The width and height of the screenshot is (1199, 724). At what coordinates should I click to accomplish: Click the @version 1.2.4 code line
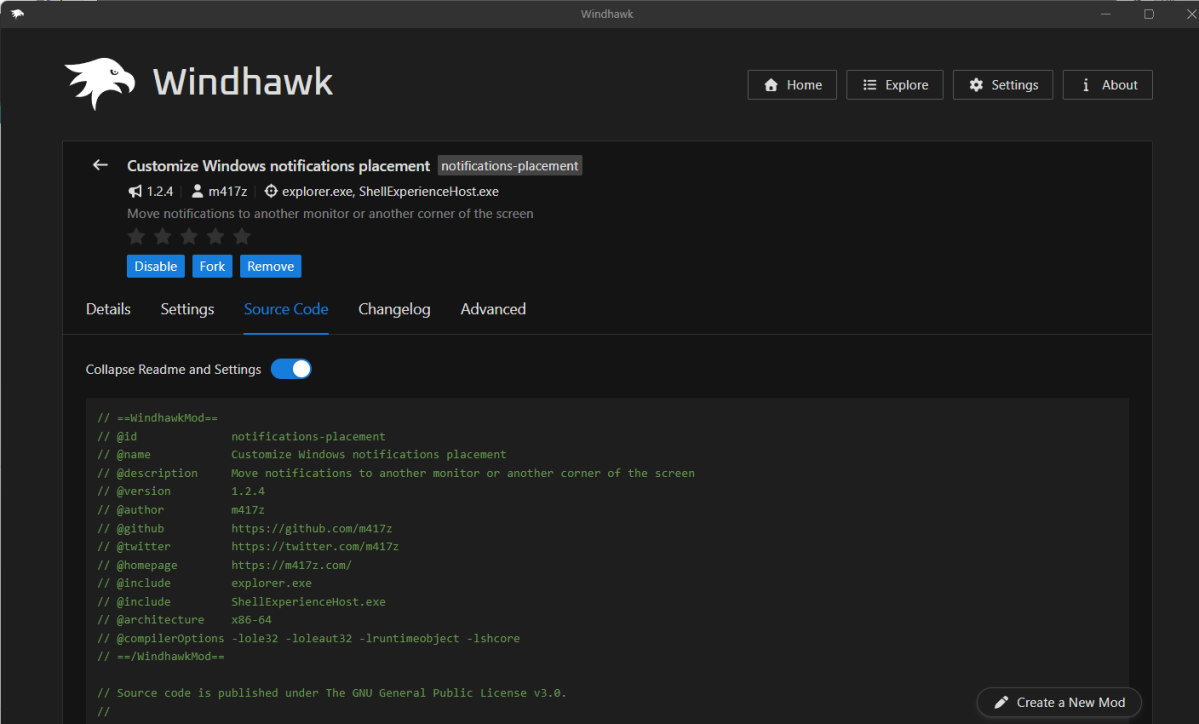(x=181, y=491)
